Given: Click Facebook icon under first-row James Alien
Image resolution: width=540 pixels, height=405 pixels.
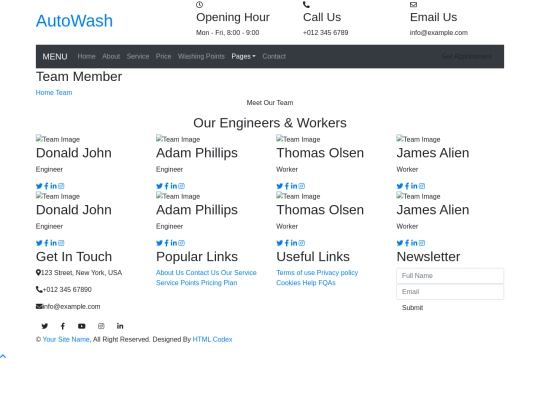Looking at the screenshot, I should pyautogui.click(x=407, y=186).
